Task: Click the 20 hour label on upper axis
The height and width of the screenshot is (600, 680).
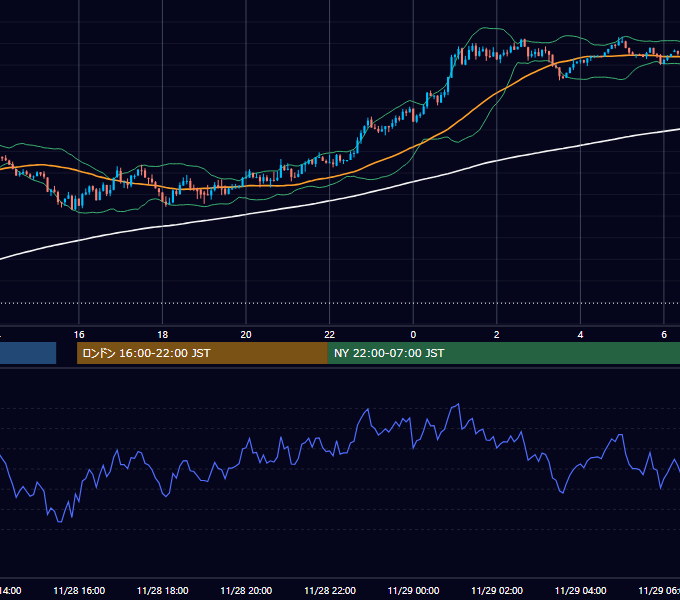Action: 246,335
